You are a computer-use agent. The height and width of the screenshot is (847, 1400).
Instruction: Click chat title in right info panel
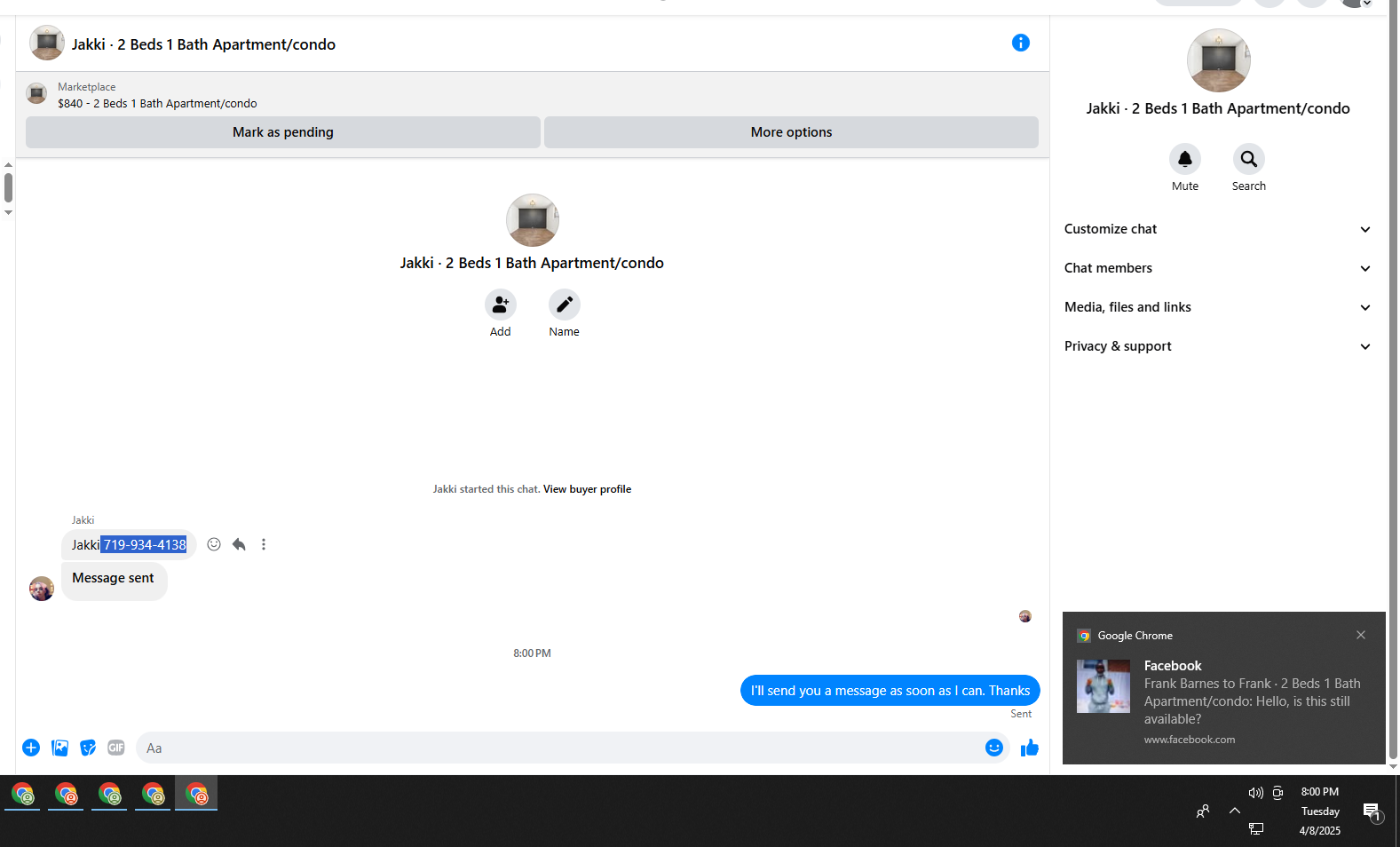pos(1218,108)
